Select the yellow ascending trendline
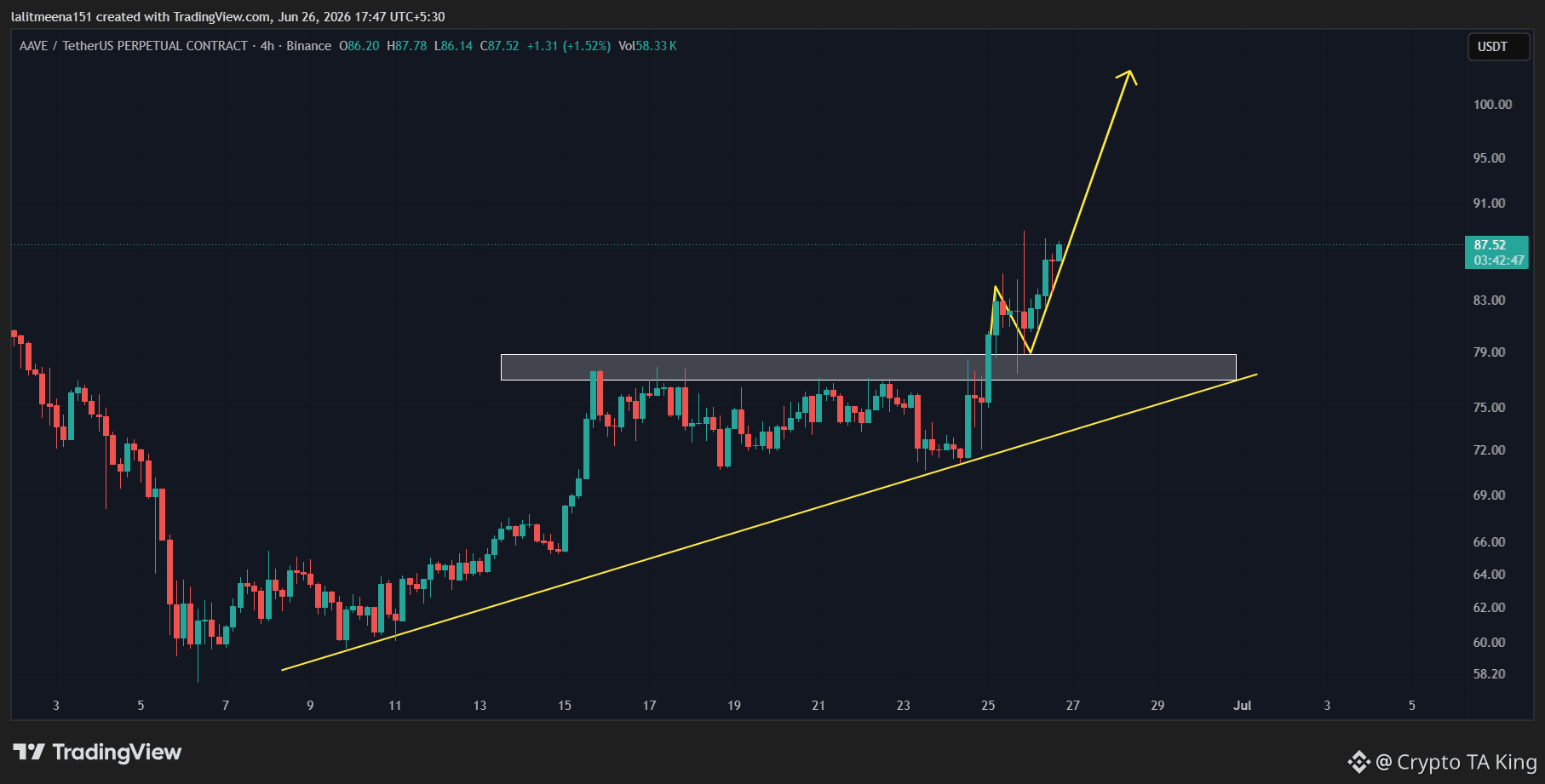 [x=769, y=522]
